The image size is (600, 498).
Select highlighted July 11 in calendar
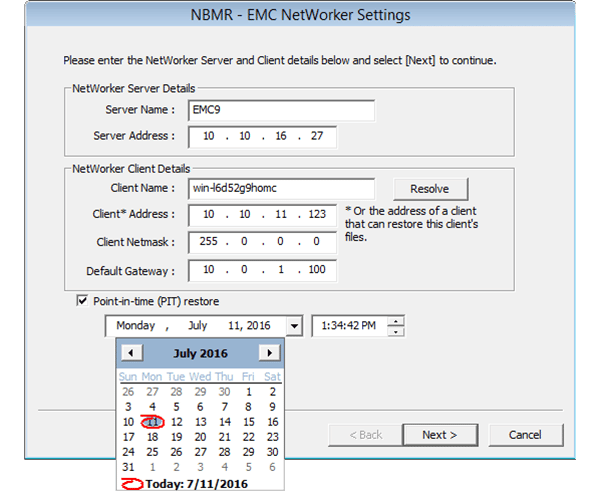coord(152,422)
